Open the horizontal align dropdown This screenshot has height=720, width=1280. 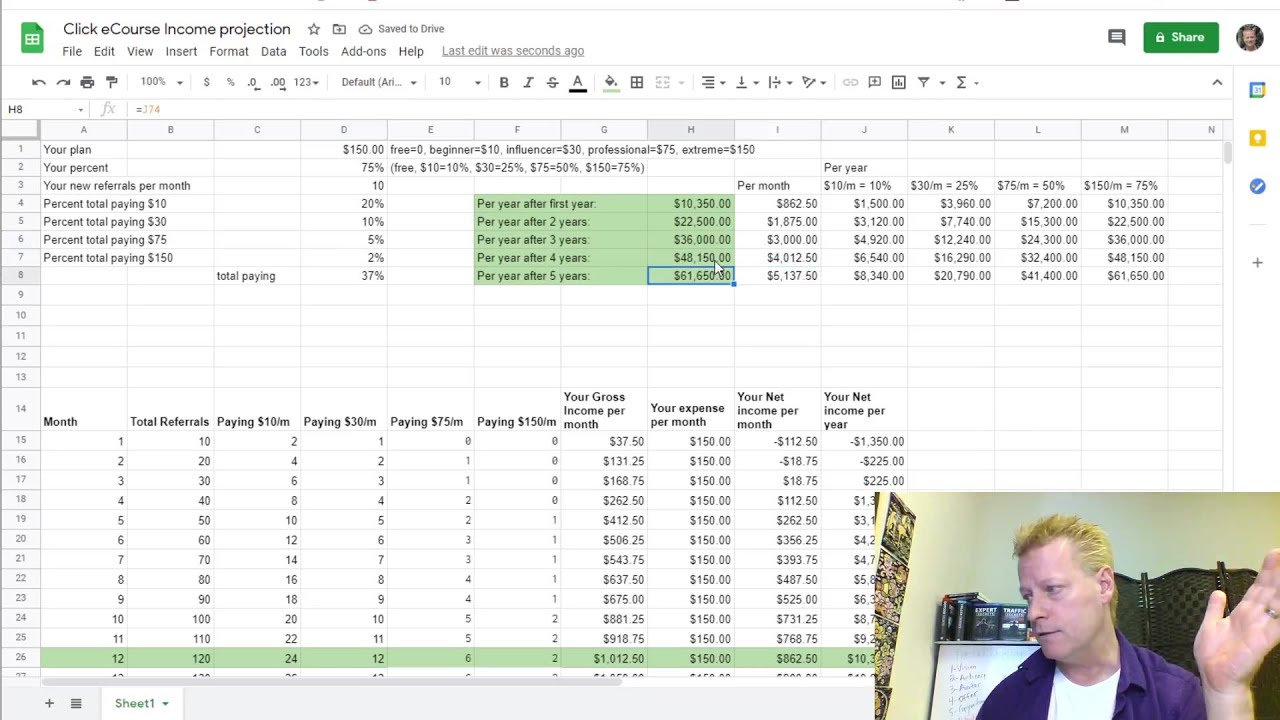711,82
